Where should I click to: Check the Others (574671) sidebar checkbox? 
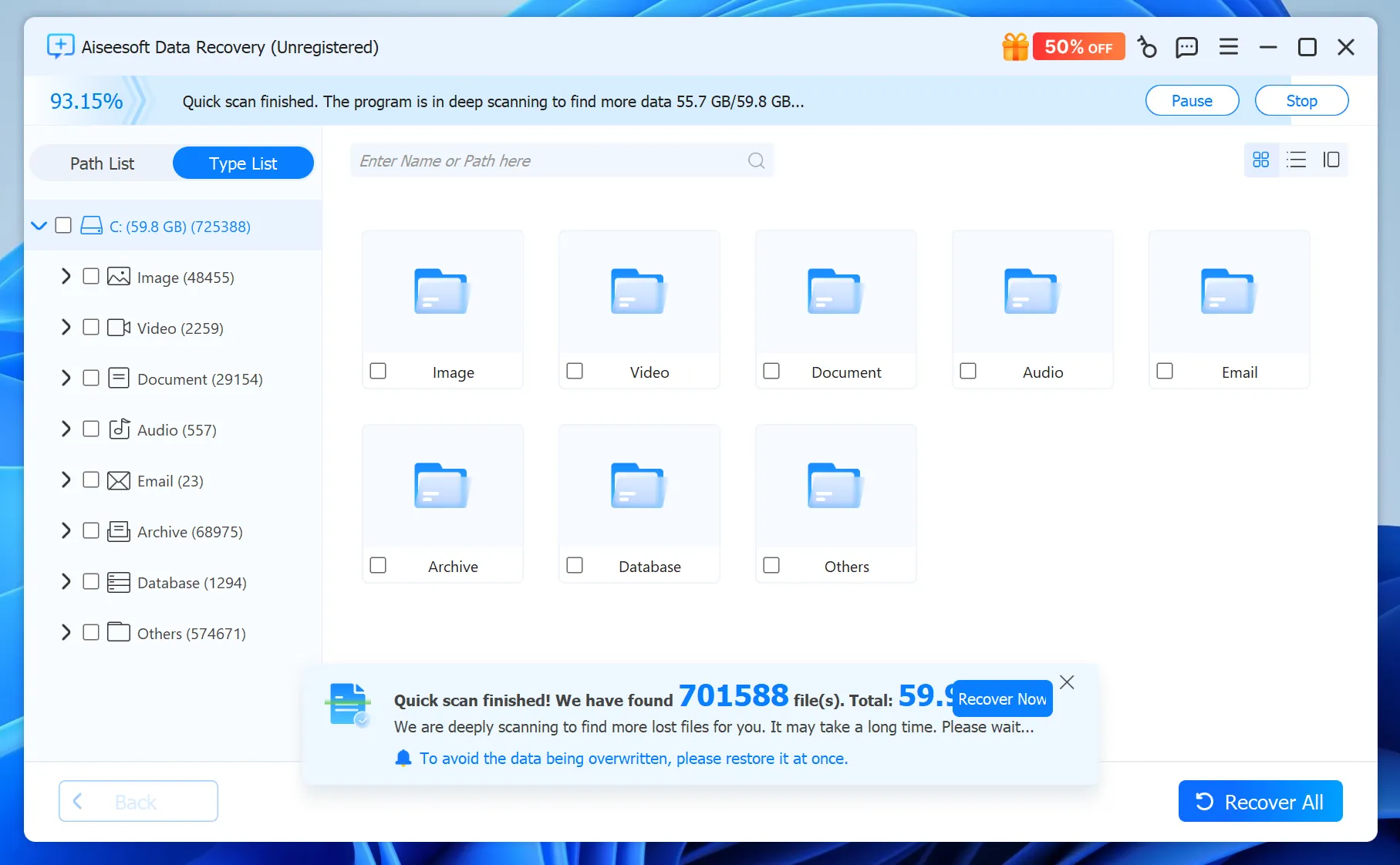tap(90, 632)
